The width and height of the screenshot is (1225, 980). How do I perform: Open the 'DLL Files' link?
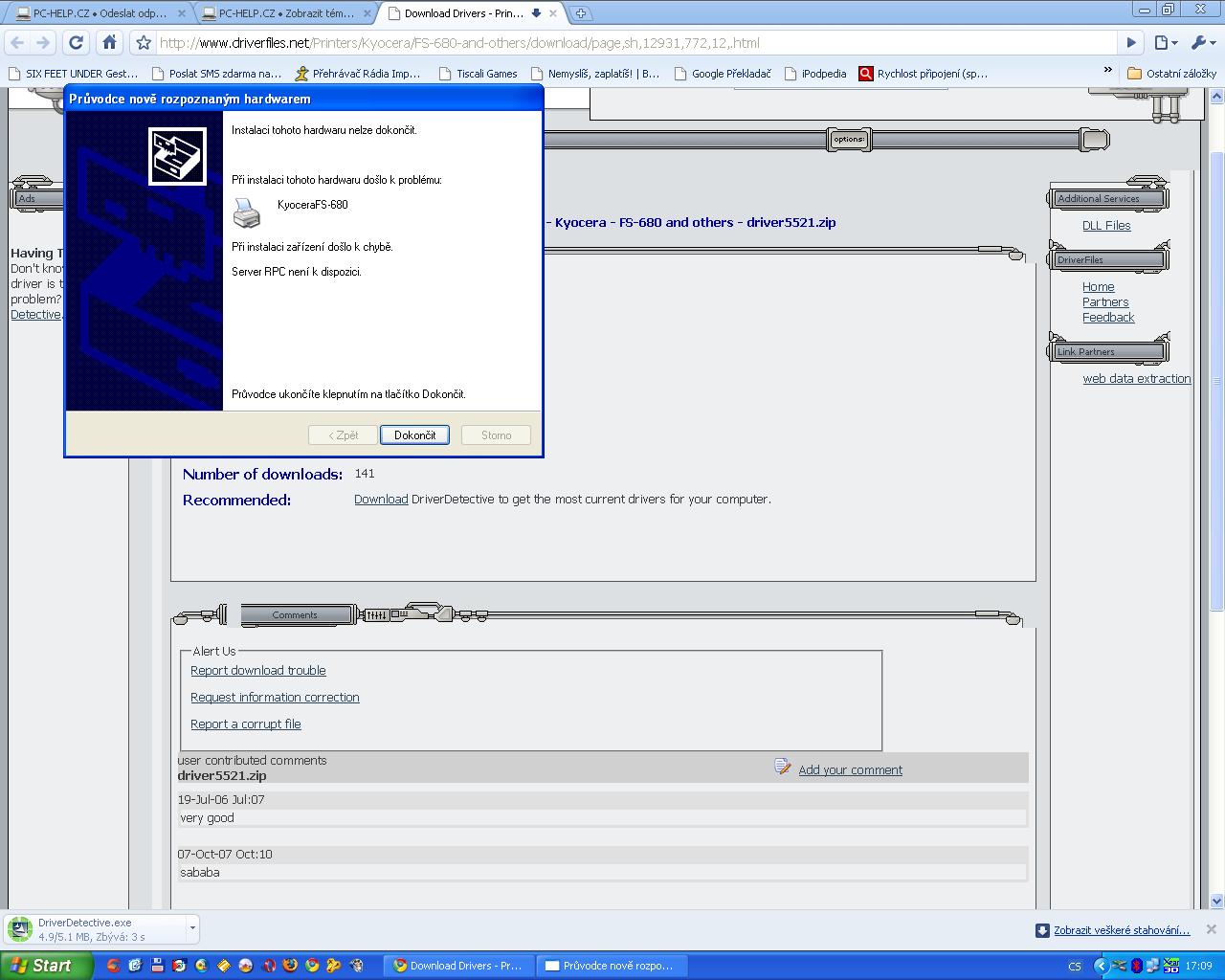coord(1106,226)
